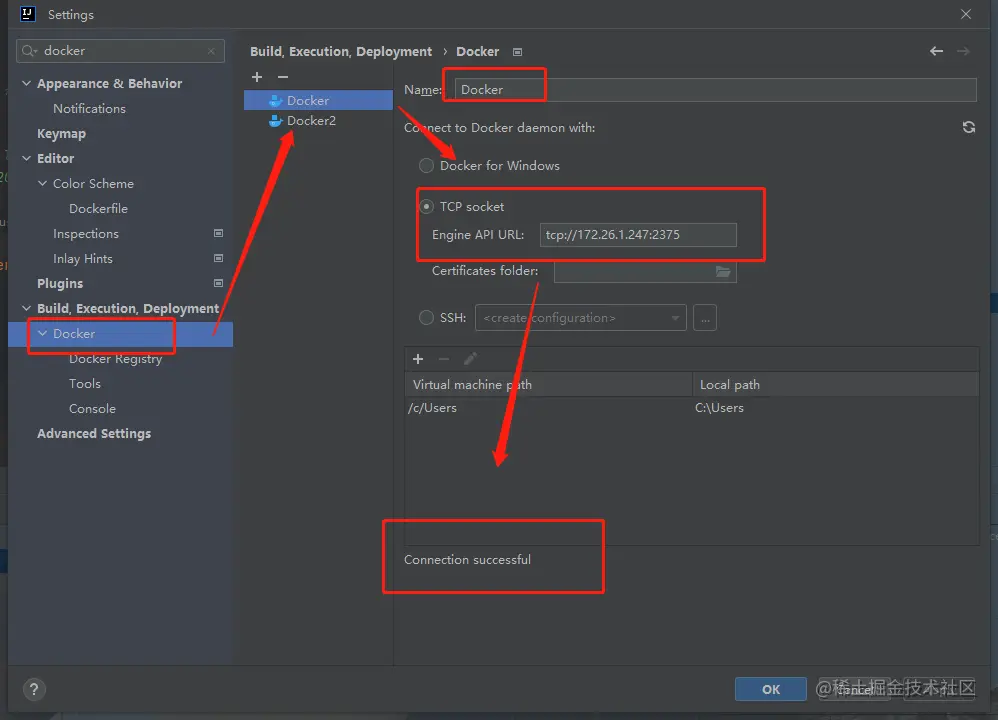Open Docker Registry settings
The height and width of the screenshot is (720, 998).
(115, 359)
